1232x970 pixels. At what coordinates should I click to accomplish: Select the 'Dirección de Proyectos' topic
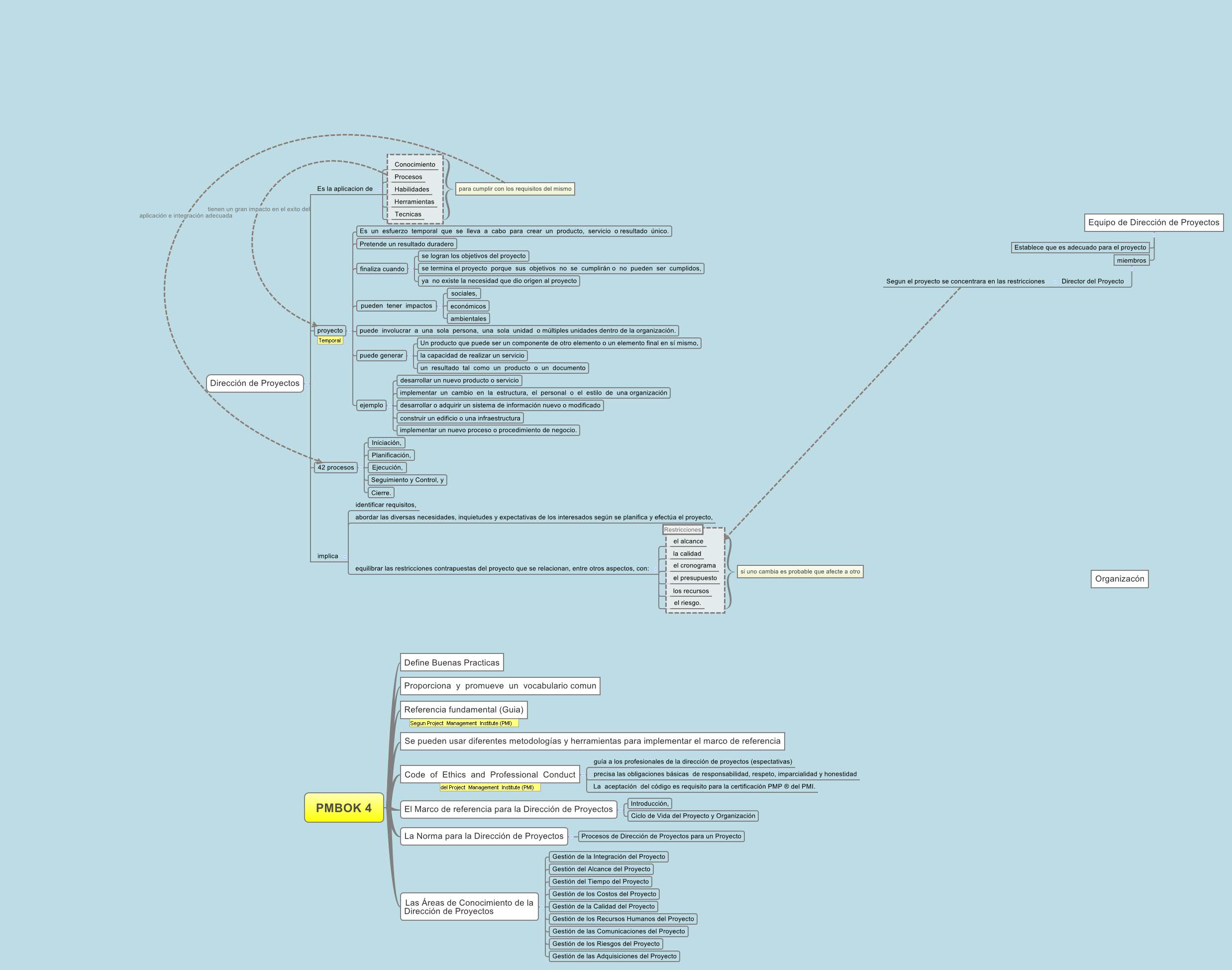[254, 383]
